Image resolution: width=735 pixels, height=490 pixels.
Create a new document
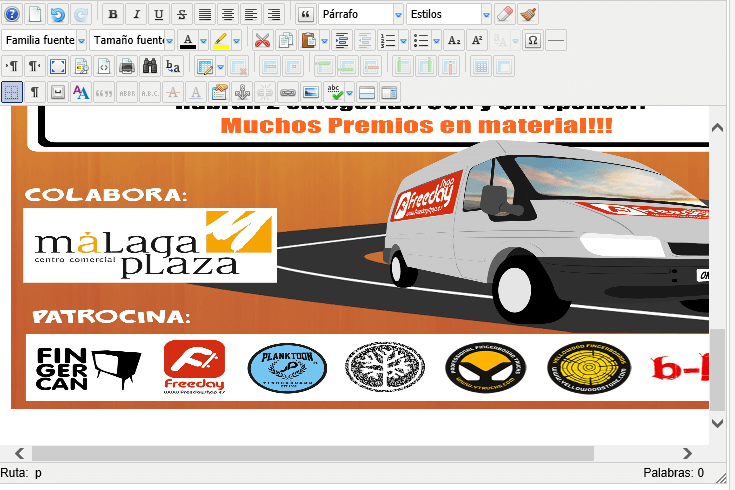(35, 14)
